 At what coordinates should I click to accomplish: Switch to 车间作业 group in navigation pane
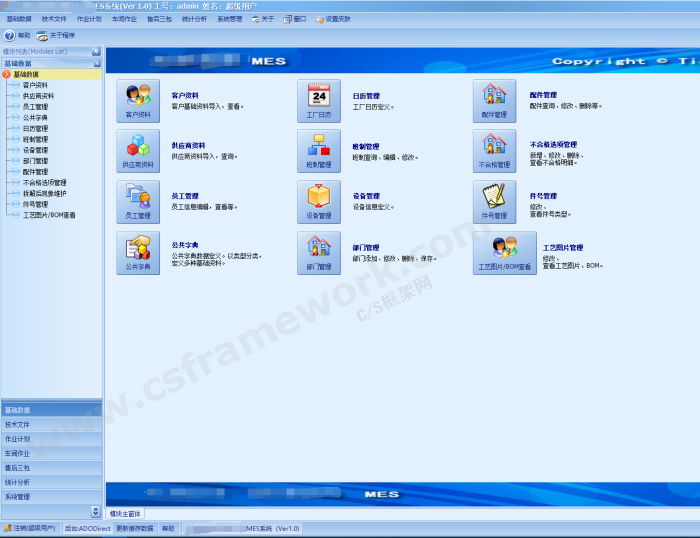click(18, 453)
